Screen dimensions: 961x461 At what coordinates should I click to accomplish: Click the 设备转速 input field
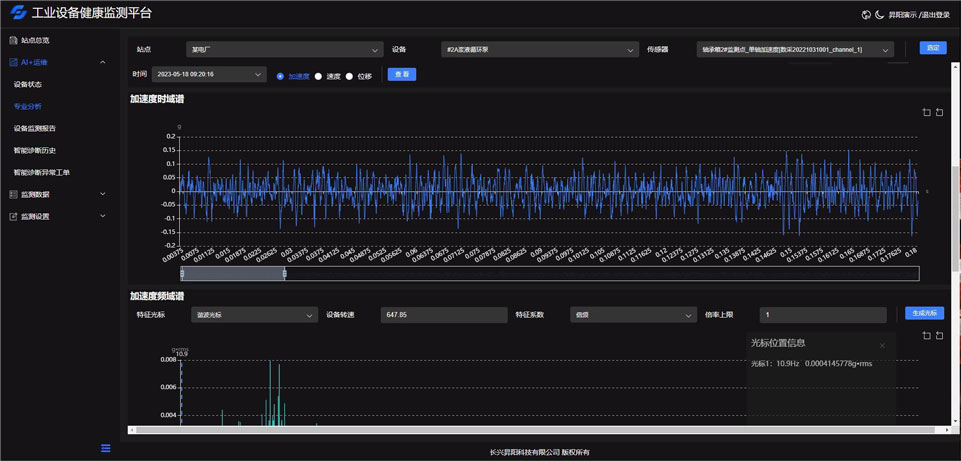(x=444, y=315)
